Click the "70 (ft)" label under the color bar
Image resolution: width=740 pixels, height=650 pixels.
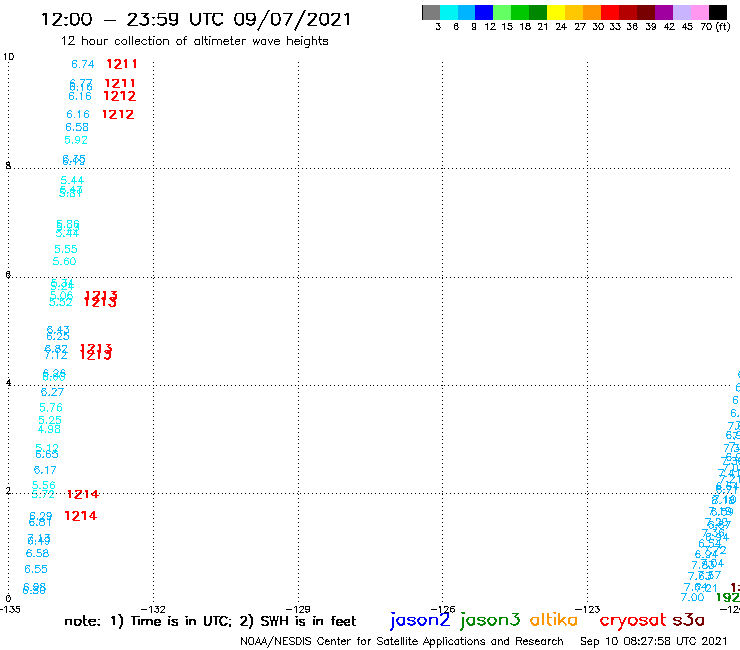point(715,26)
